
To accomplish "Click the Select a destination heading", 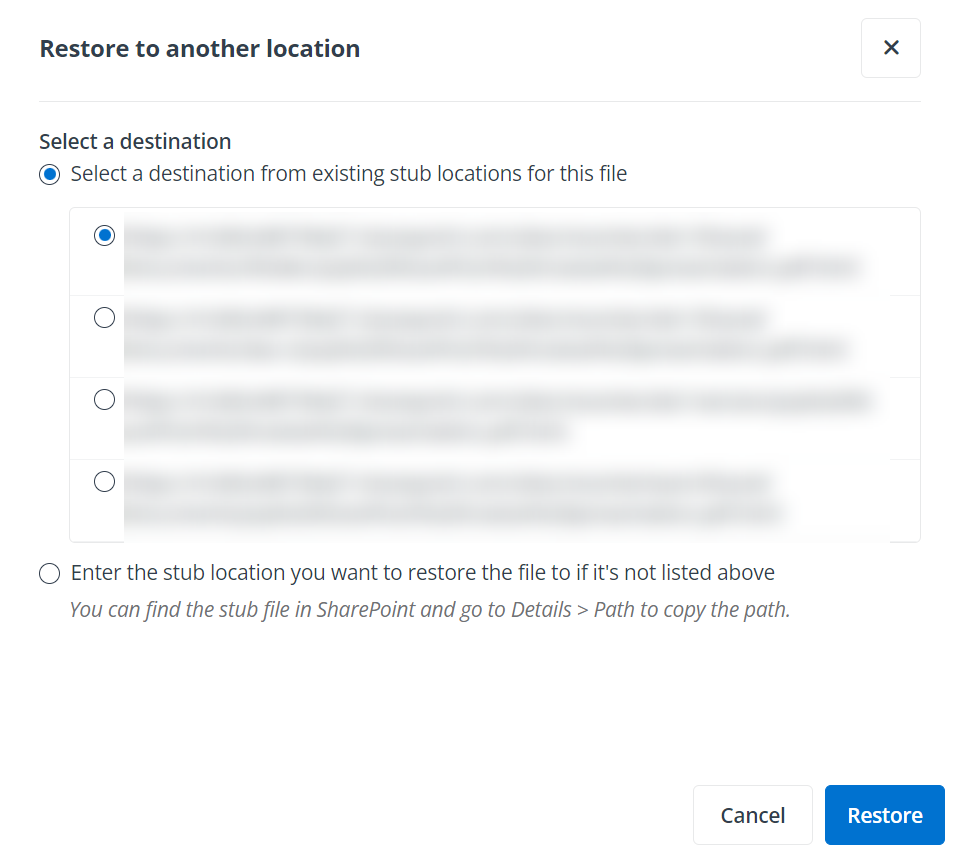I will pyautogui.click(x=135, y=141).
